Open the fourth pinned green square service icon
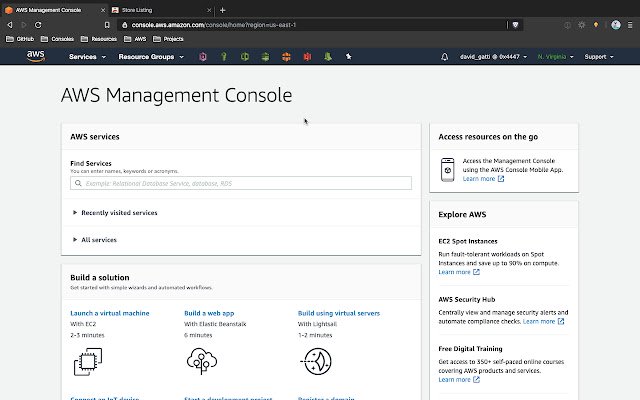This screenshot has width=640, height=400. tap(265, 57)
